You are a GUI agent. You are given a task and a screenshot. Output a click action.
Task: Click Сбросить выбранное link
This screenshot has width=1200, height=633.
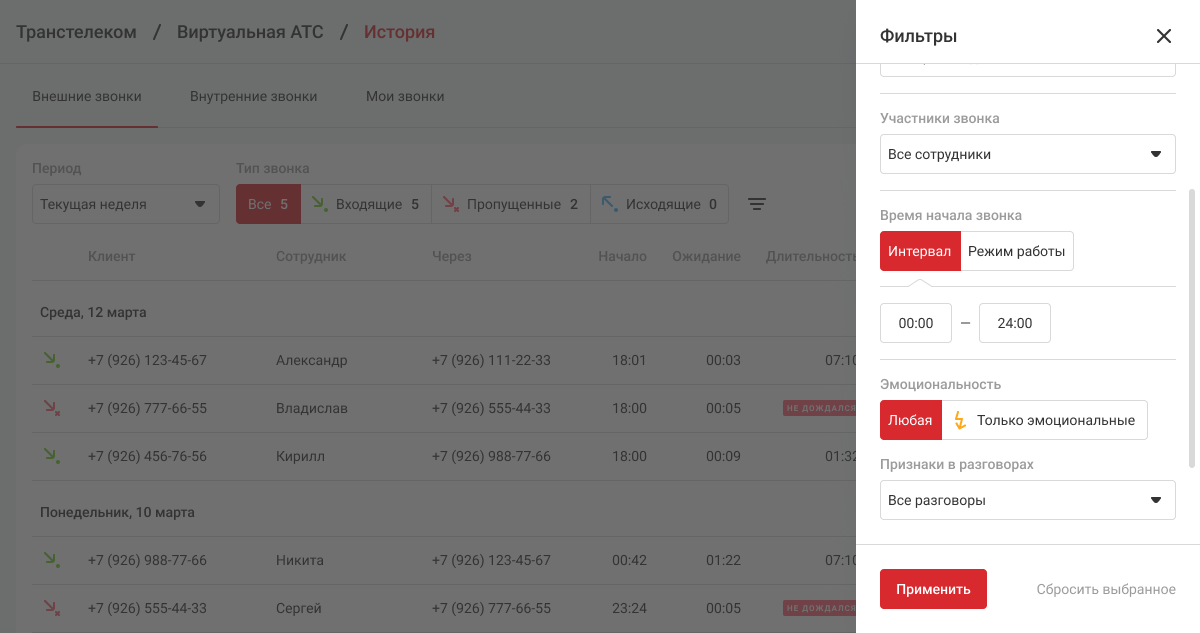pos(1105,589)
